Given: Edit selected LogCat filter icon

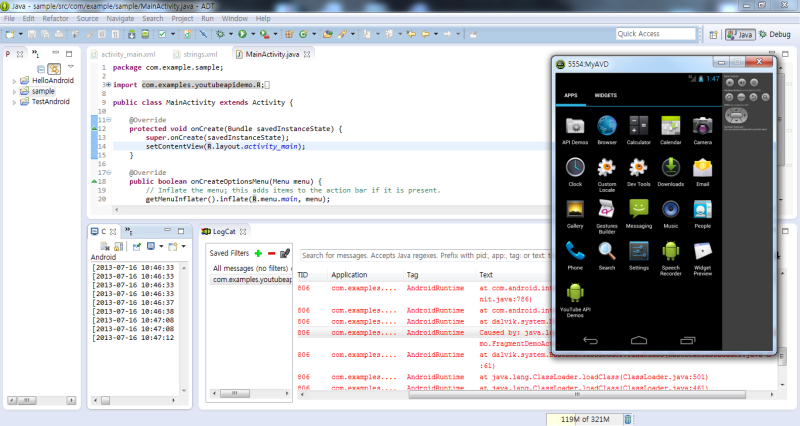Looking at the screenshot, I should pos(285,253).
